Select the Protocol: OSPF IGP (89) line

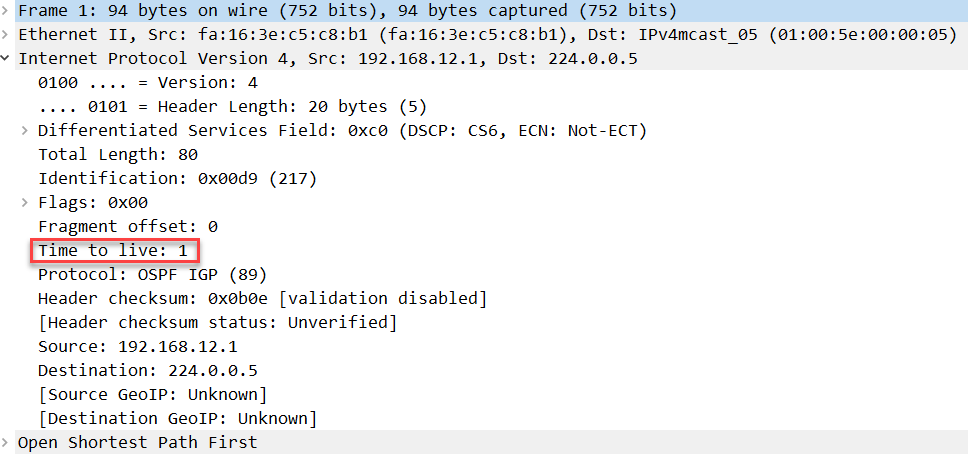point(152,275)
